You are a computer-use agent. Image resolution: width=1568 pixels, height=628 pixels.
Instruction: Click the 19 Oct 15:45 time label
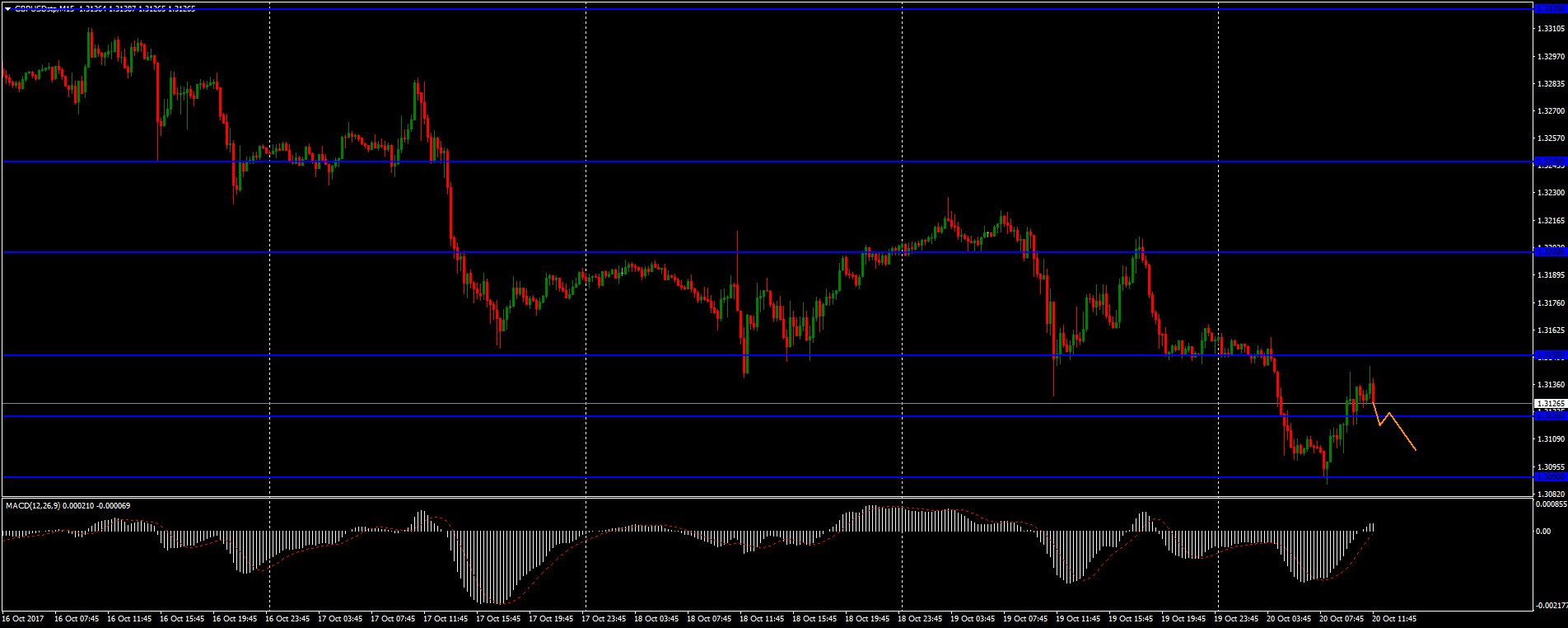(1131, 618)
